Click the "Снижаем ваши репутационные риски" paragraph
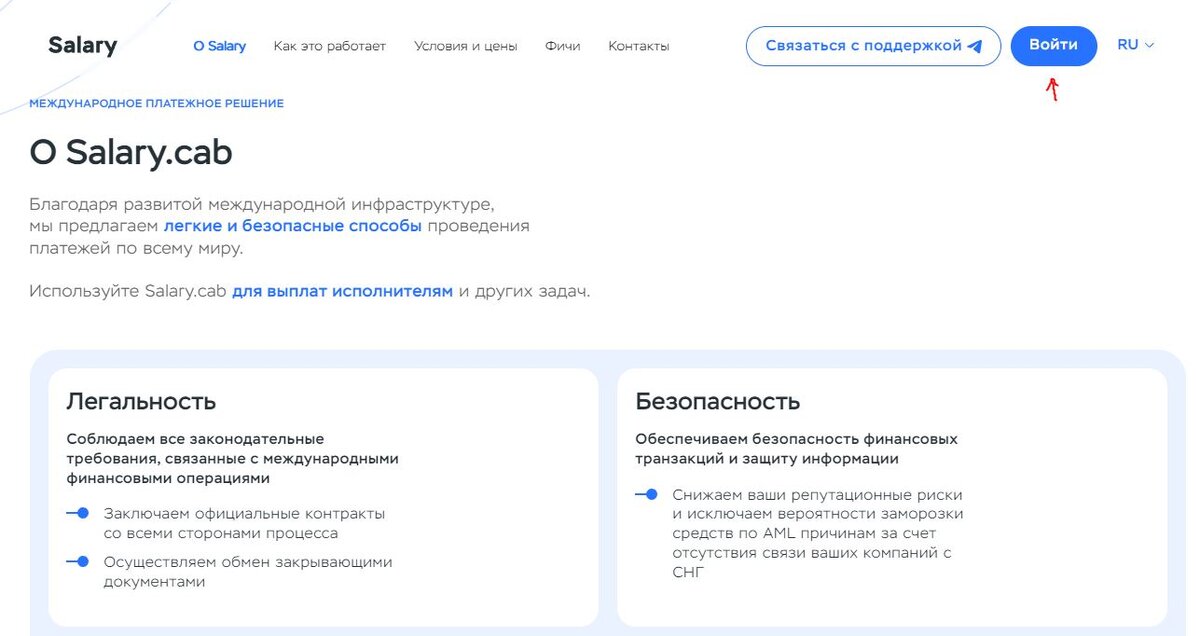This screenshot has height=636, width=1200. 818,533
